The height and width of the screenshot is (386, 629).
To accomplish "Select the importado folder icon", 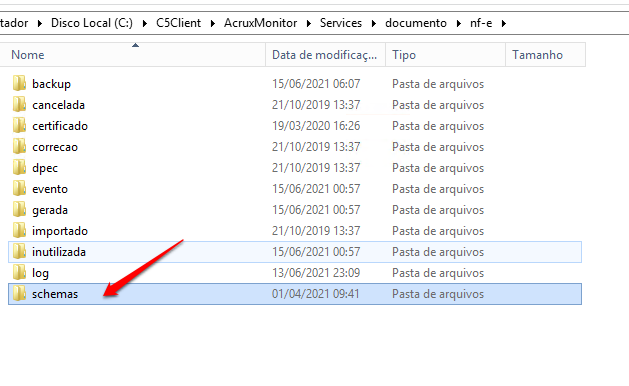I will (19, 230).
